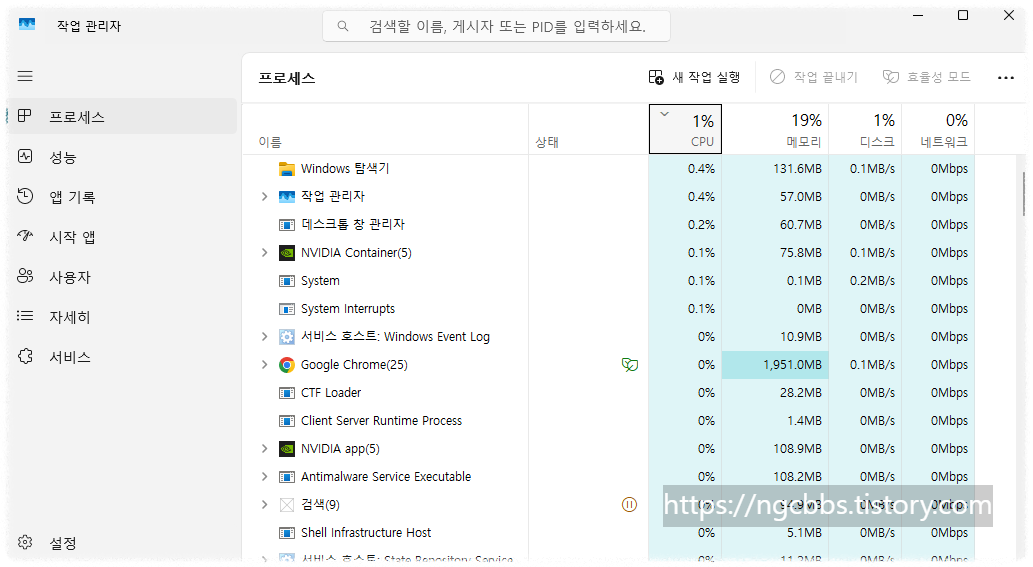Expand the 작업 관리자 process row
The height and width of the screenshot is (567, 1033).
[264, 196]
